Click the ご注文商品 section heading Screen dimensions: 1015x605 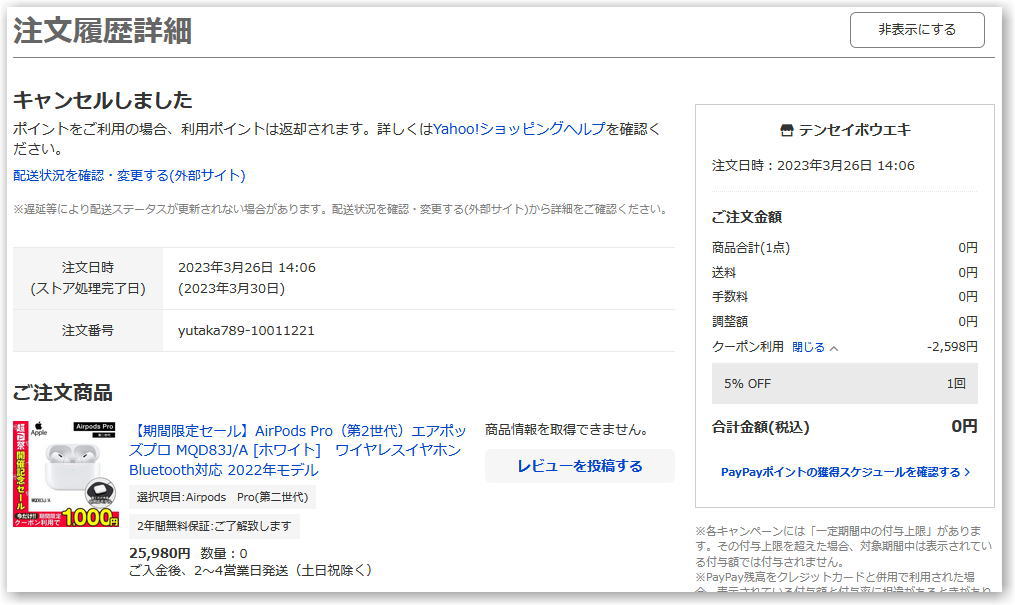pos(63,393)
